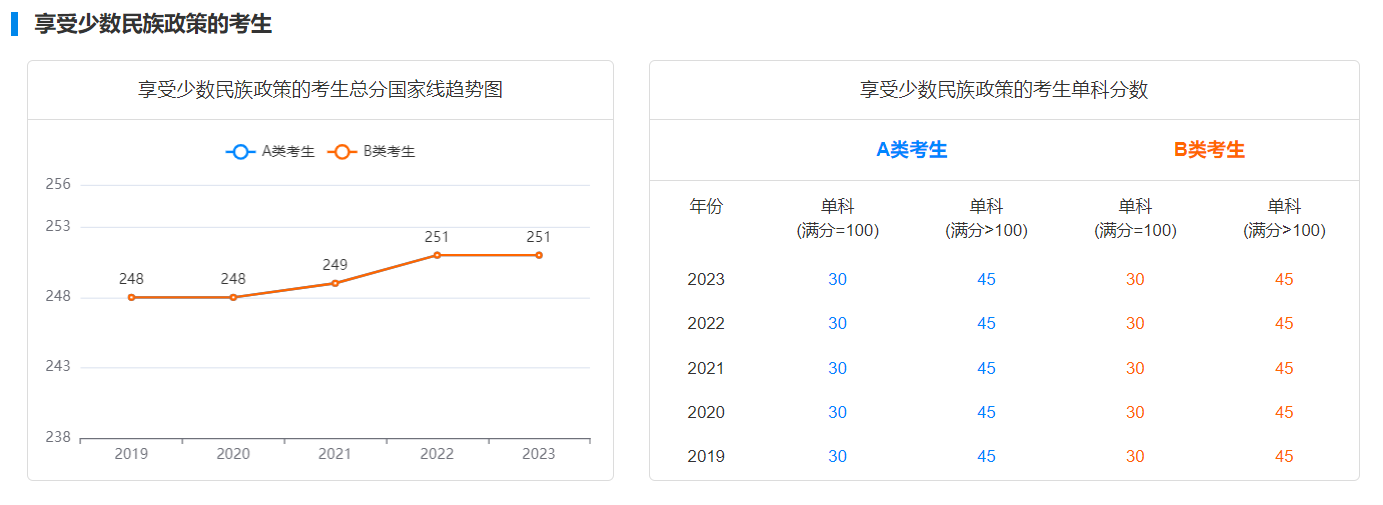Click blue 45 in the 2022 row
Image resolution: width=1383 pixels, height=505 pixels.
(987, 324)
